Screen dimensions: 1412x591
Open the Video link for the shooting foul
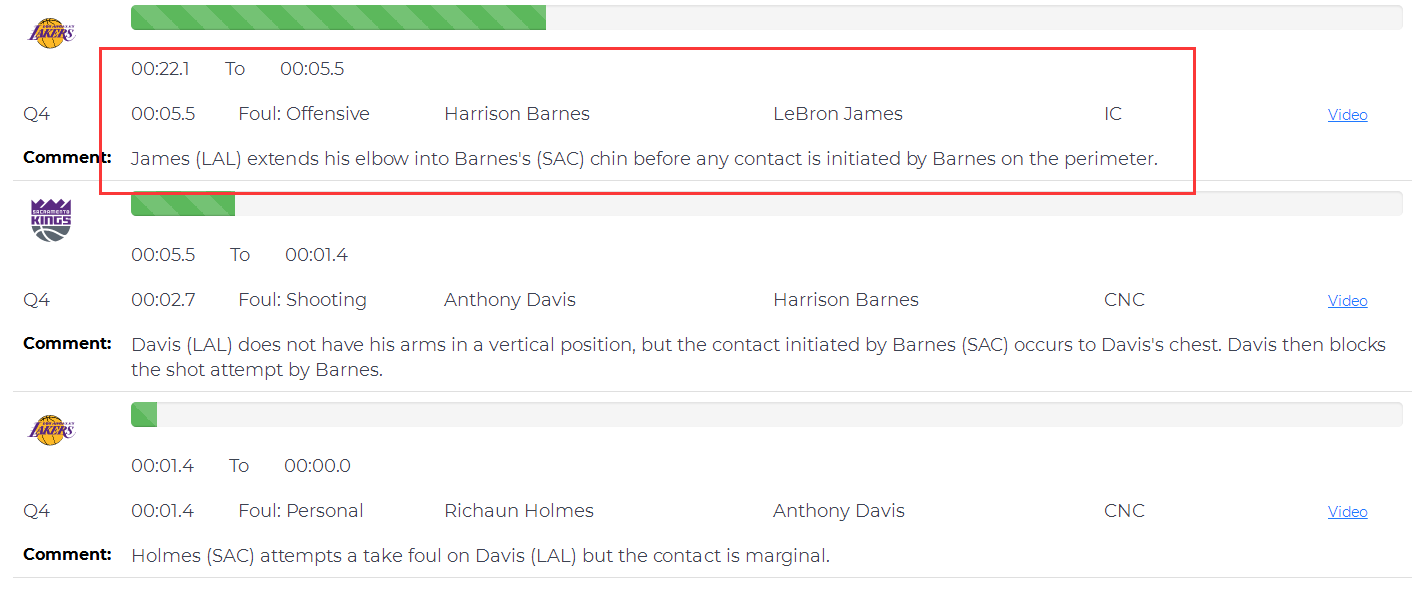(1347, 301)
